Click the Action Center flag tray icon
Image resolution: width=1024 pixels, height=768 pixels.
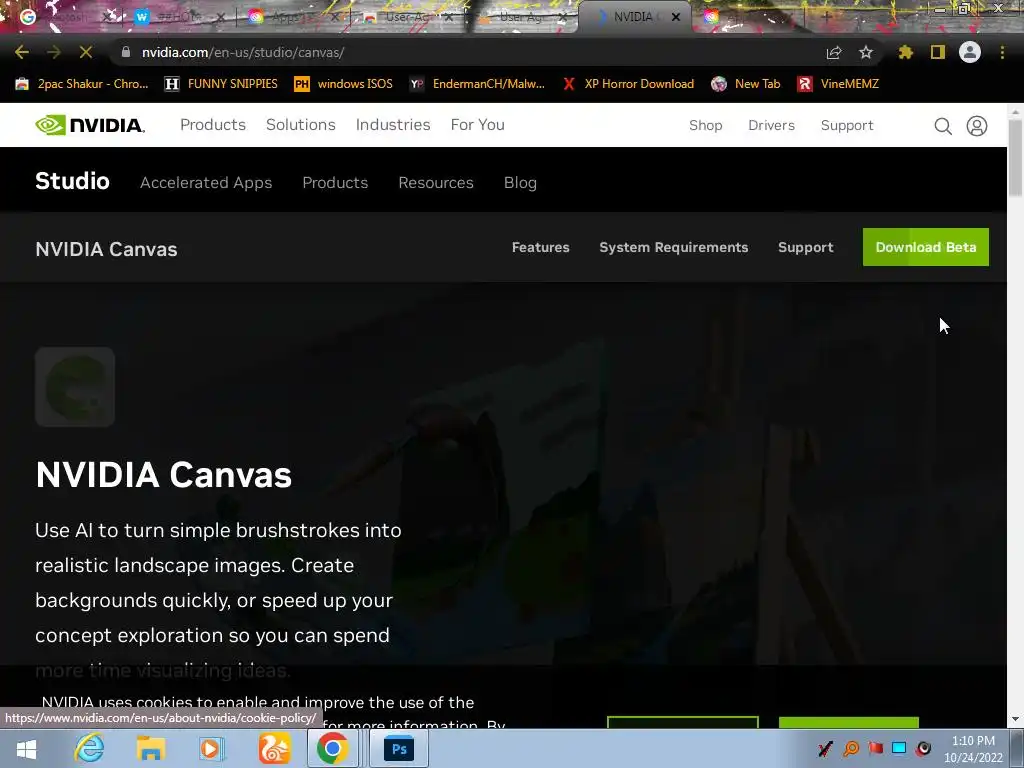(x=876, y=748)
